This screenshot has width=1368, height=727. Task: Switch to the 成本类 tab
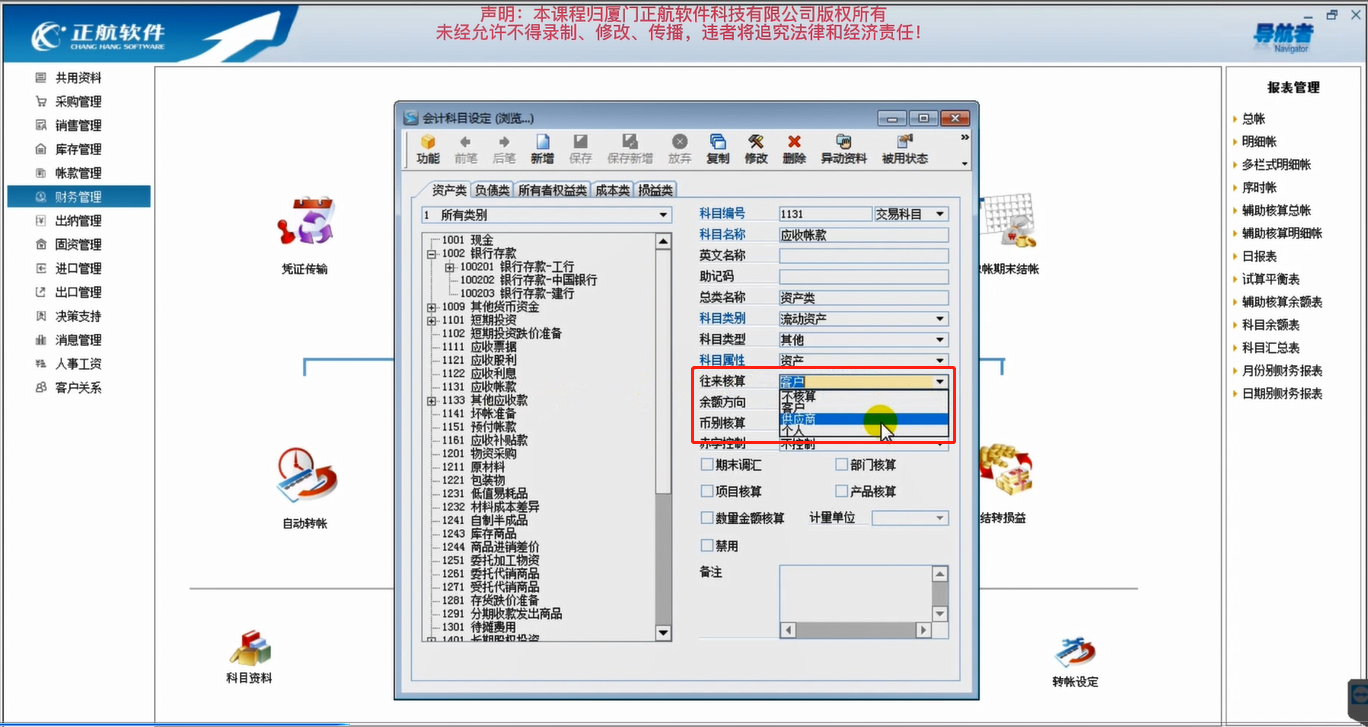tap(612, 190)
